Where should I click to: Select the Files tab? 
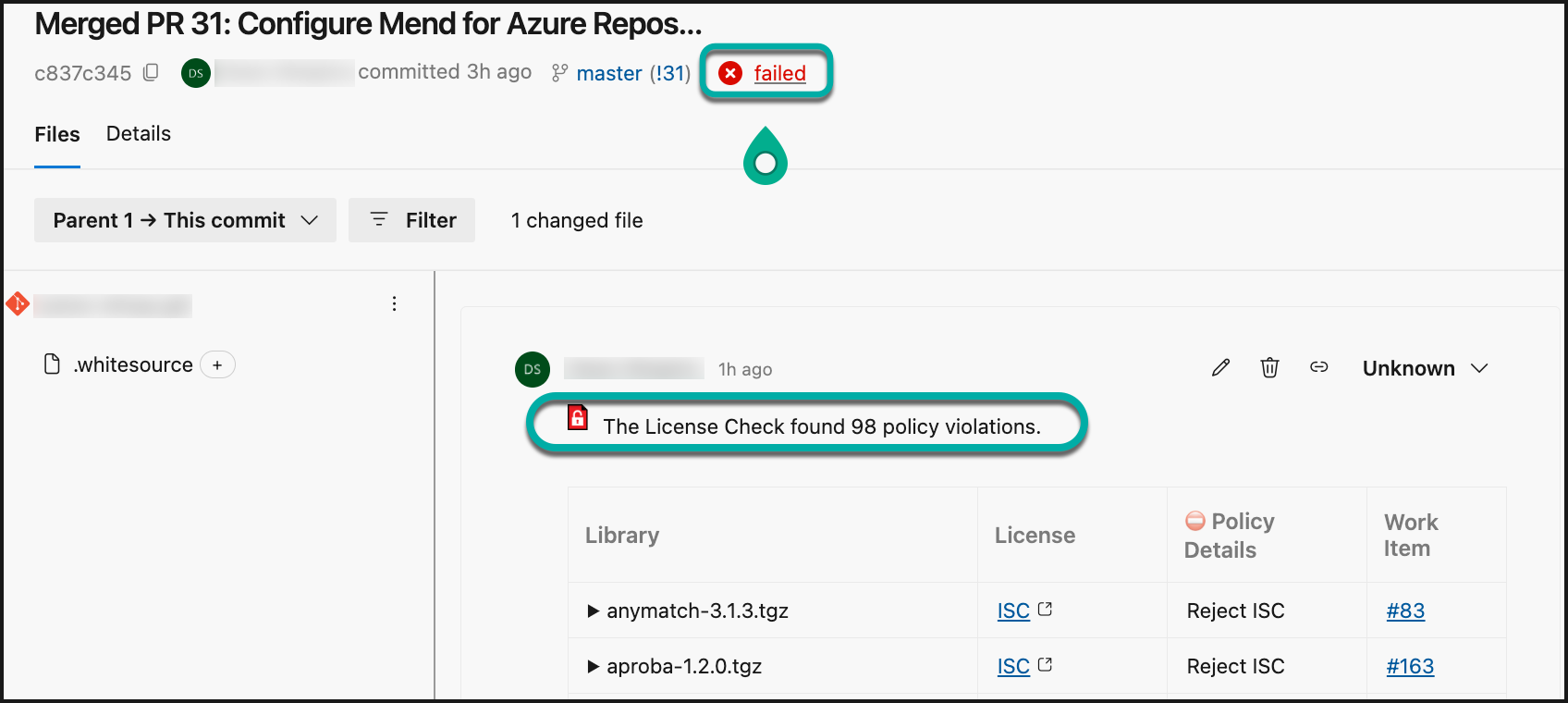click(x=57, y=135)
